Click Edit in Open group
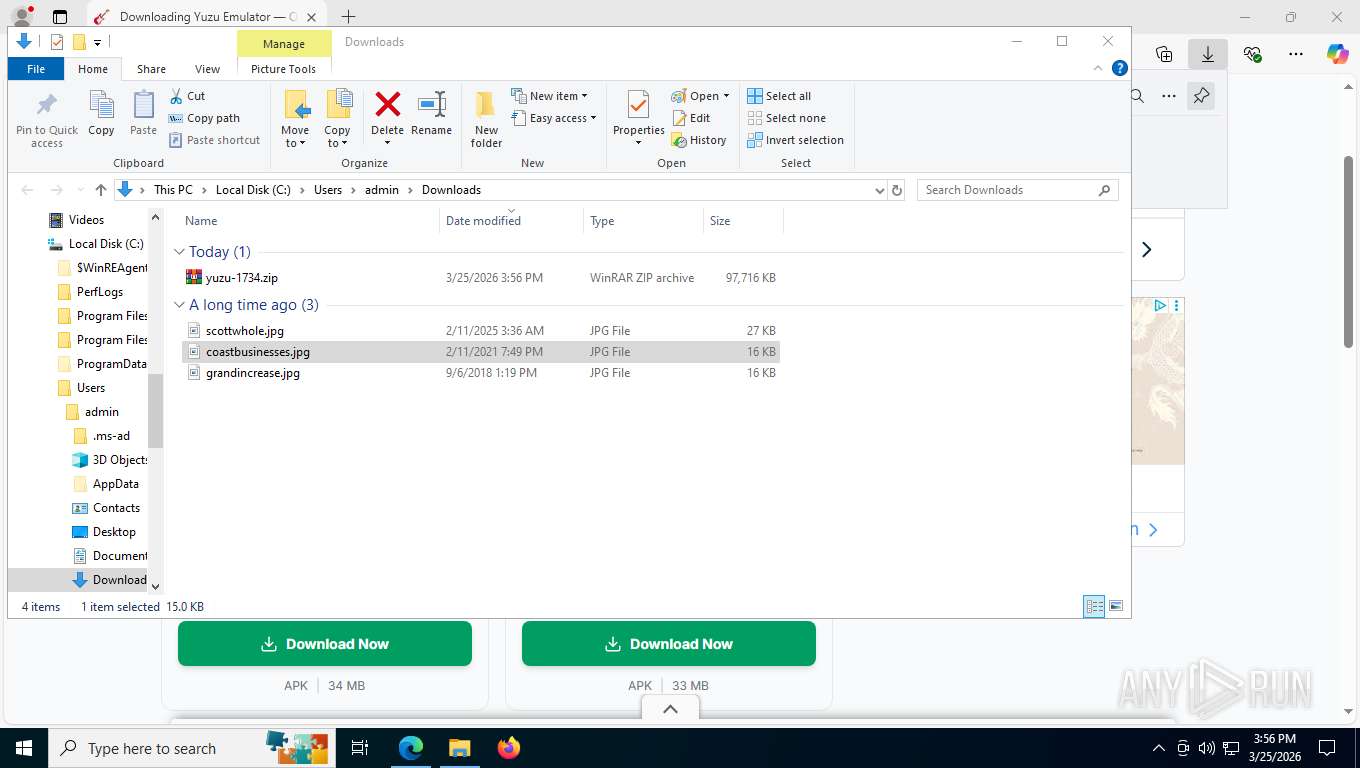The width and height of the screenshot is (1360, 768). (x=691, y=118)
